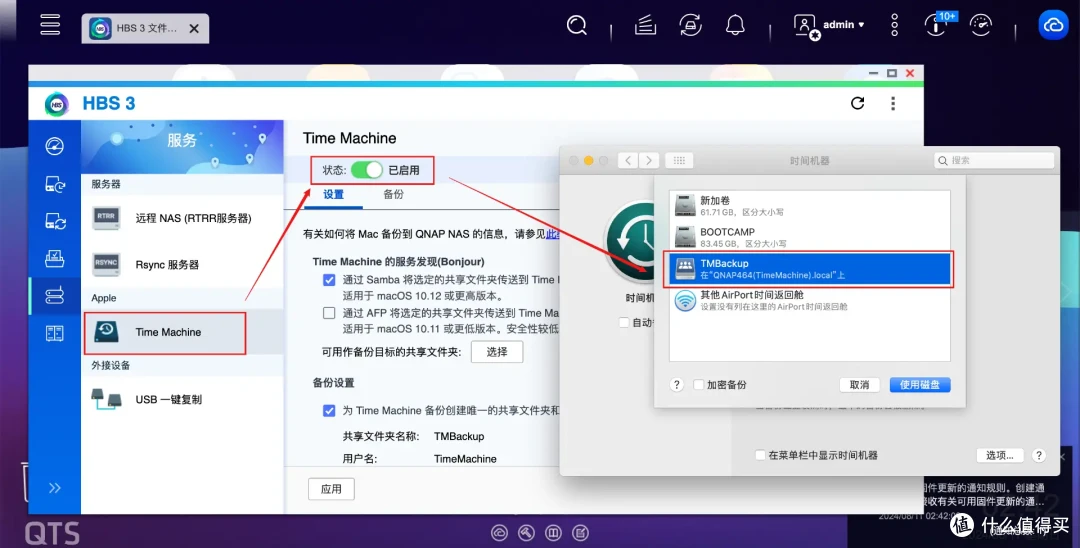Open HBS 3 more options menu

point(893,103)
